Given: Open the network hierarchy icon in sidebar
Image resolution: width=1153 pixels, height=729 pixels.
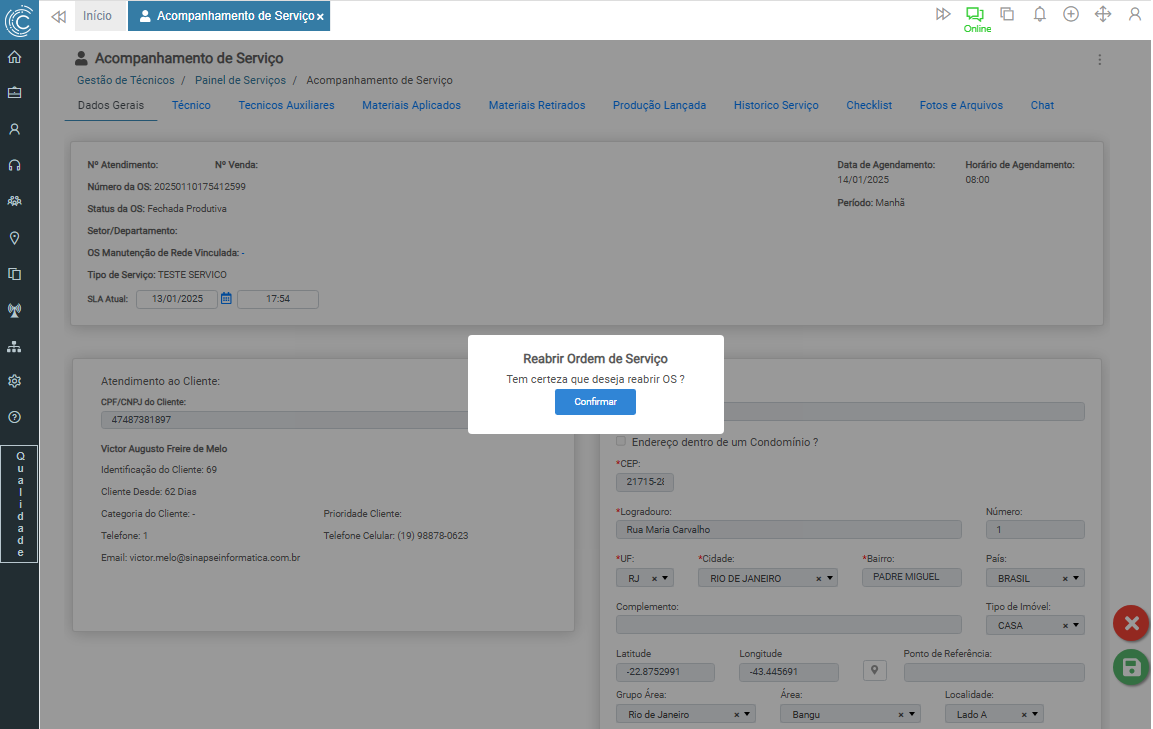Looking at the screenshot, I should tap(14, 346).
